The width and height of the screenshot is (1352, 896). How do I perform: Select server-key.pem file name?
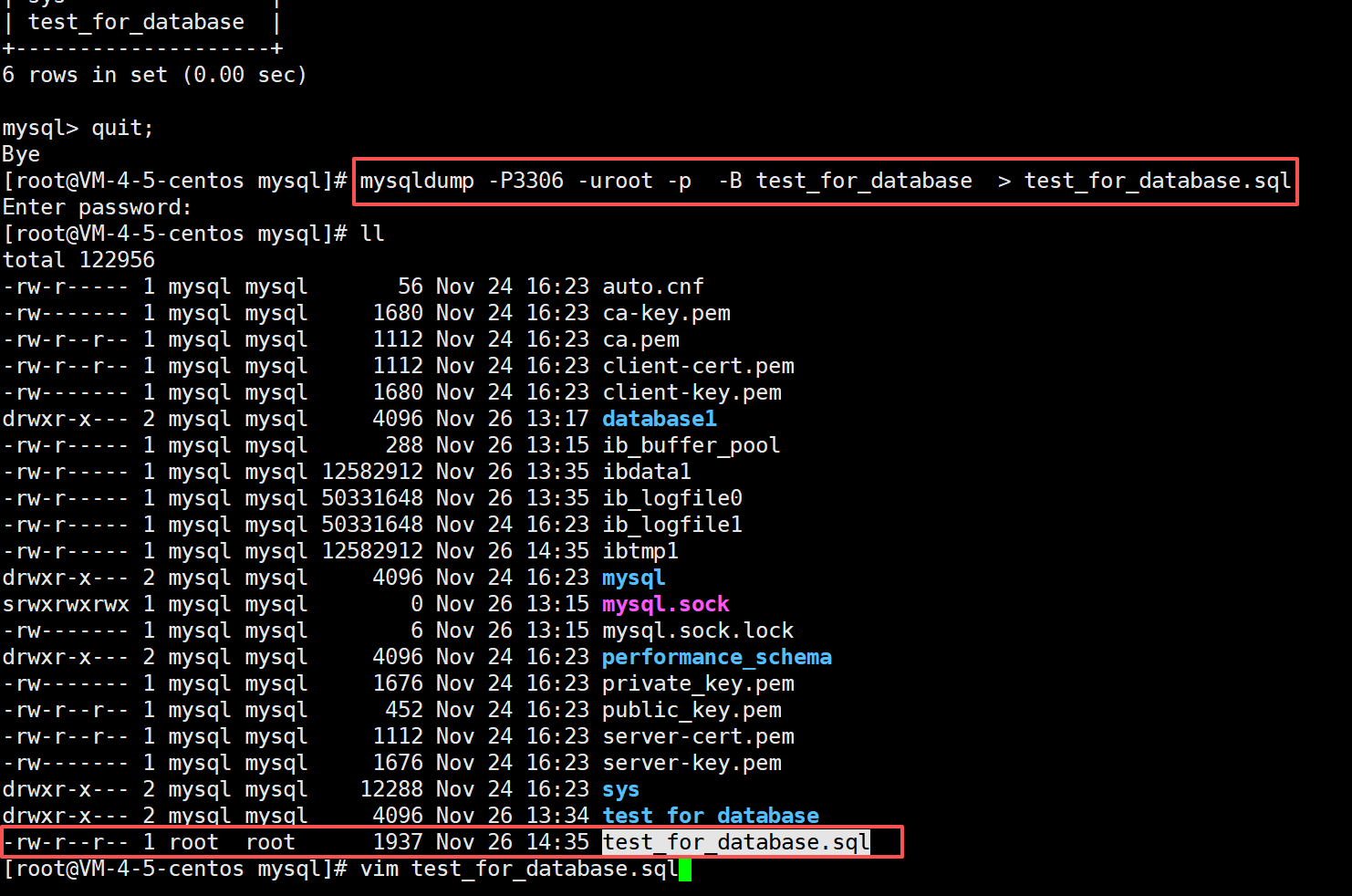(692, 763)
